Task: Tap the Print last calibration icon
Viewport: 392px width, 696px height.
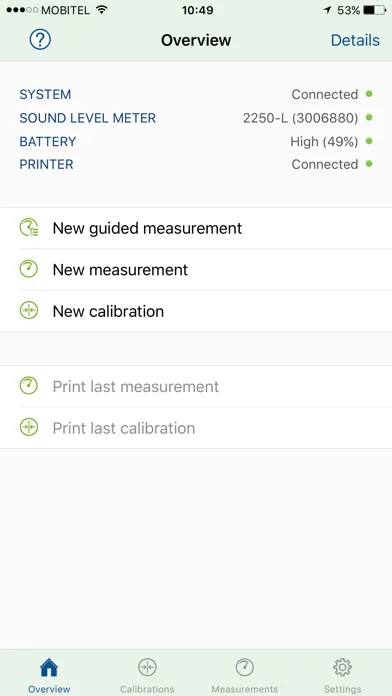Action: [x=29, y=427]
